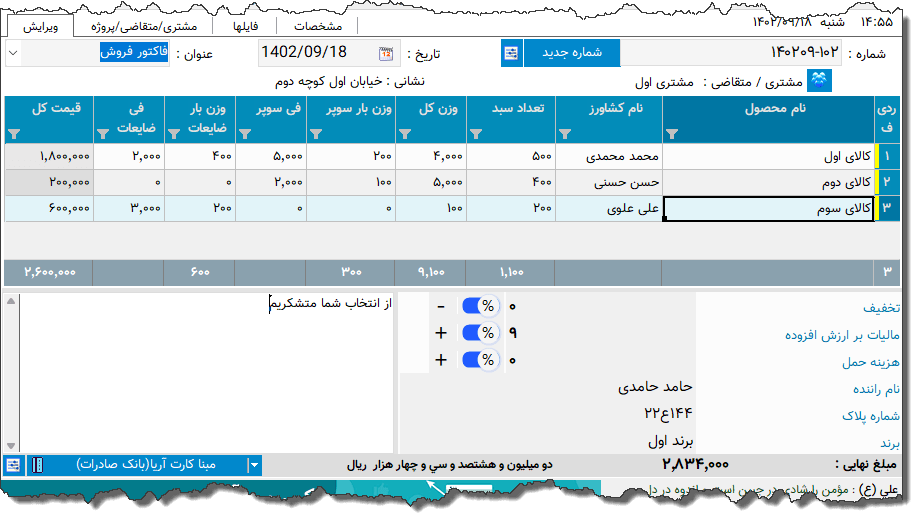
Task: Click the card reader icon in bottom bar
Action: click(x=37, y=465)
